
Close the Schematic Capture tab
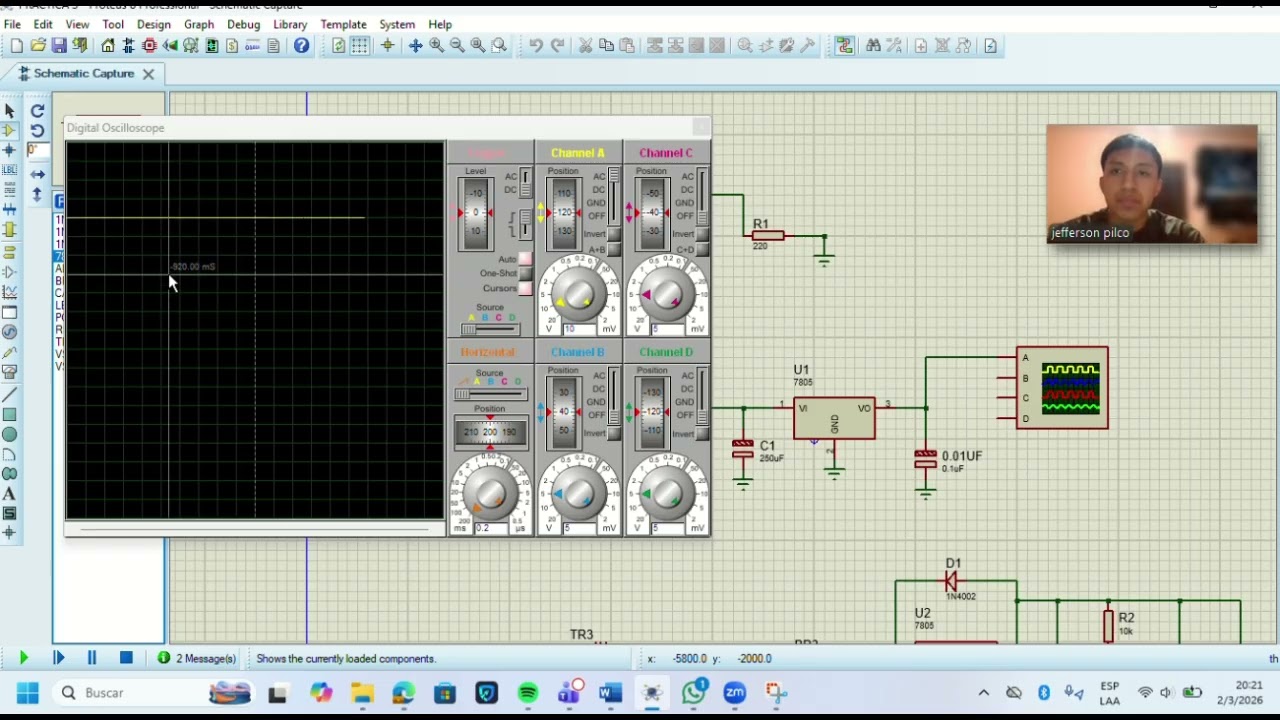coord(148,74)
